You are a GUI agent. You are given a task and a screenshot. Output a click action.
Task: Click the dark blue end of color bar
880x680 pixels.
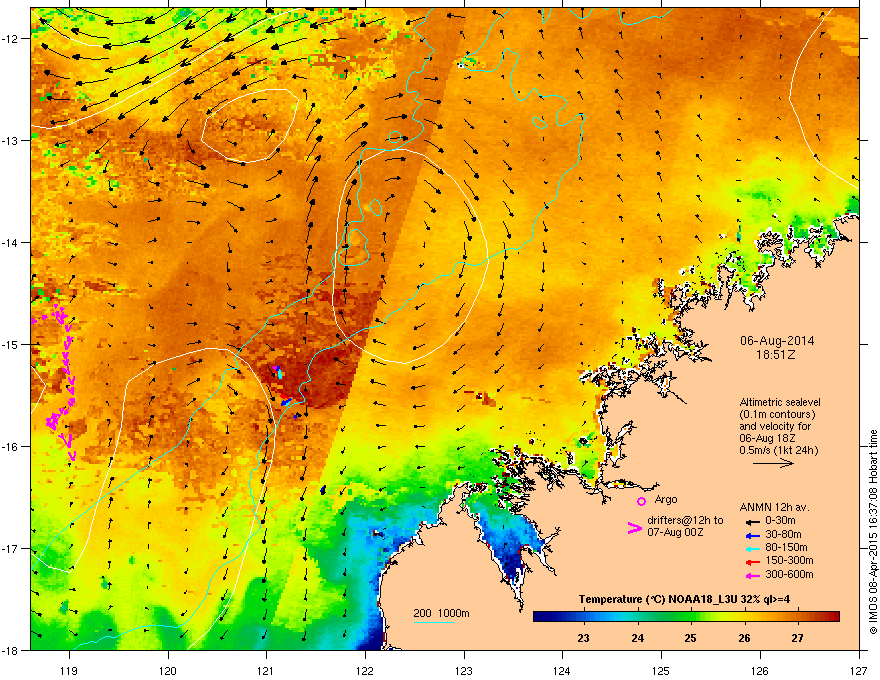[538, 617]
